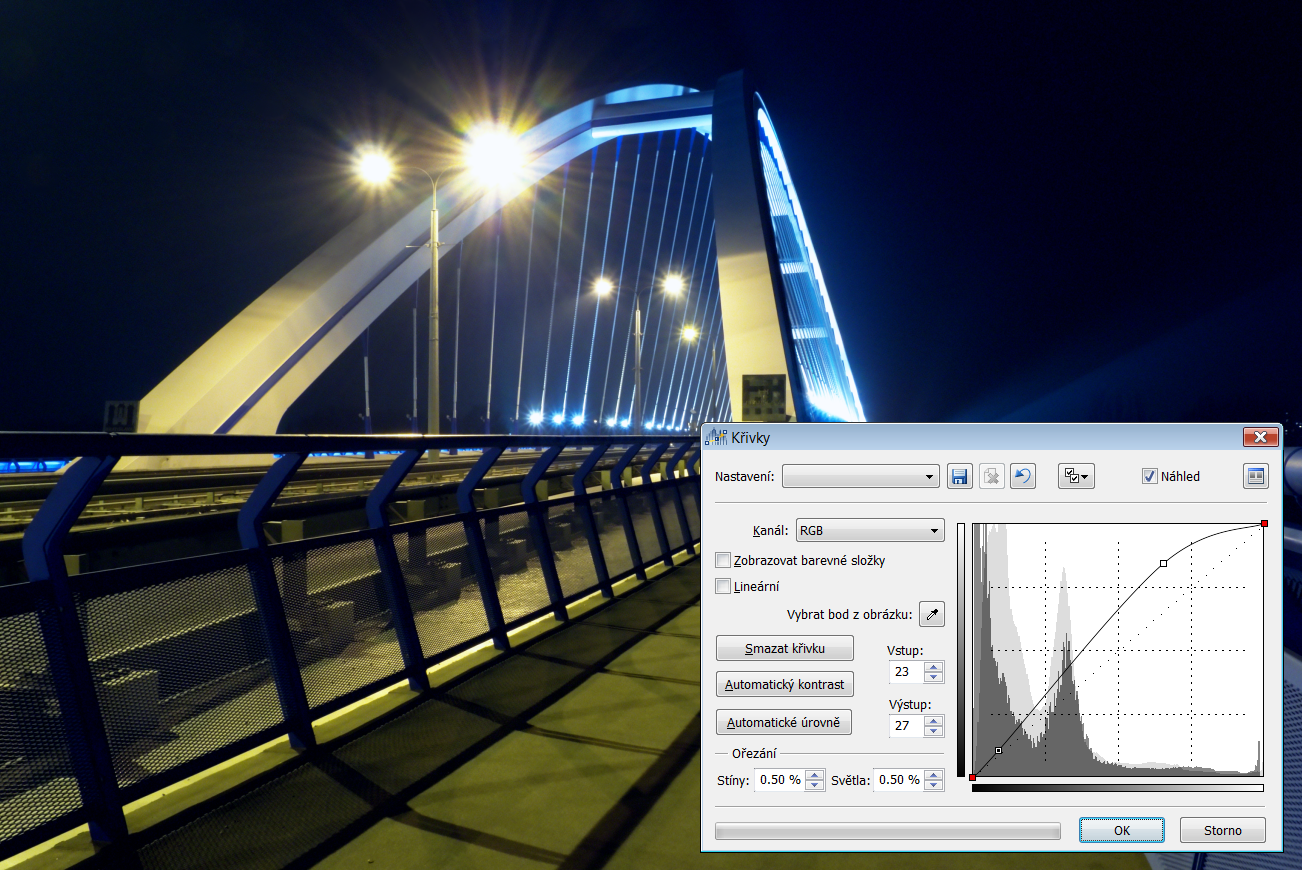Decrease the Světla clipping value
This screenshot has height=870, width=1302.
934,786
